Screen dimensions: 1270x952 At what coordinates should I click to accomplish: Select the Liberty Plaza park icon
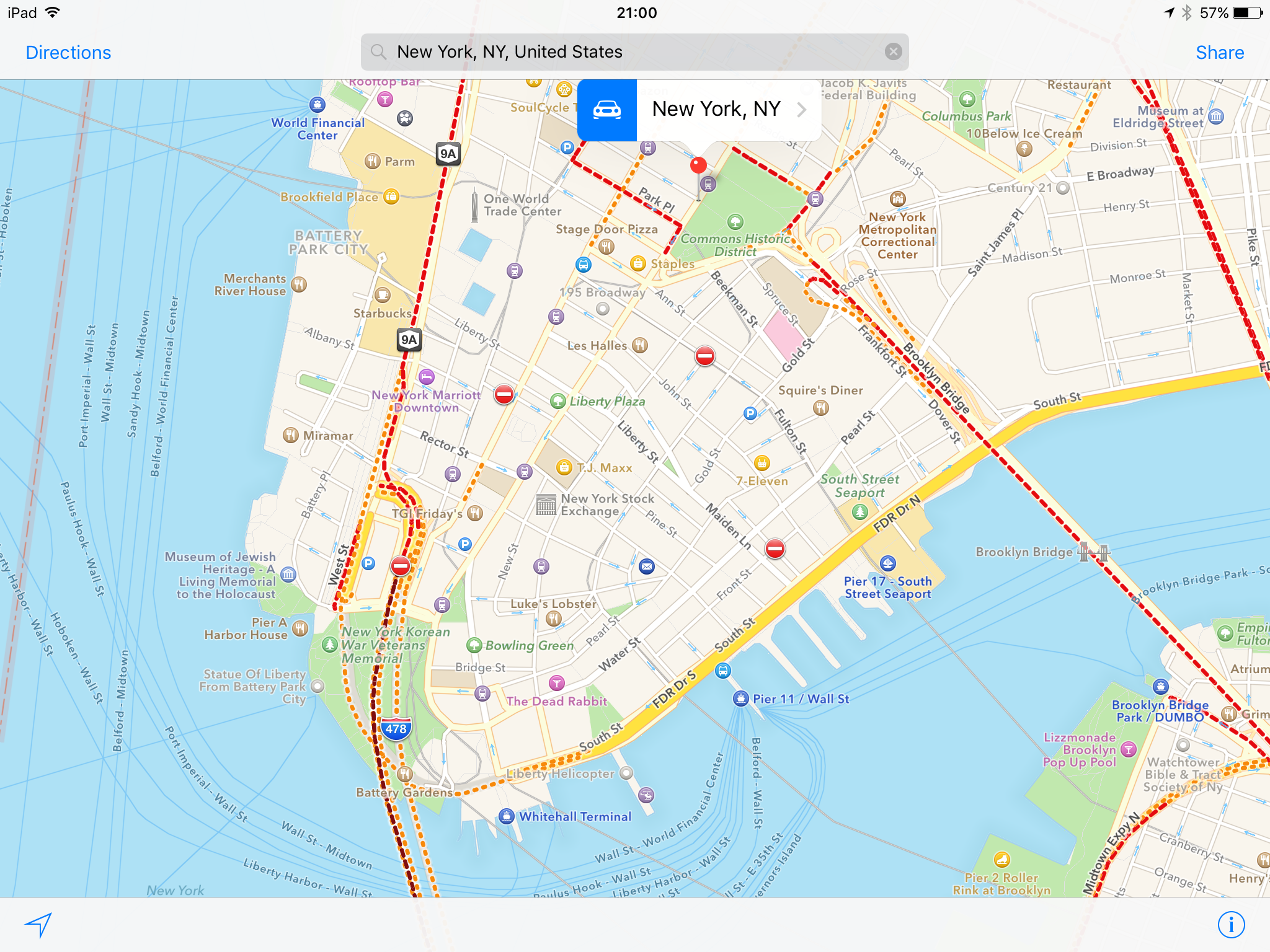[x=557, y=402]
